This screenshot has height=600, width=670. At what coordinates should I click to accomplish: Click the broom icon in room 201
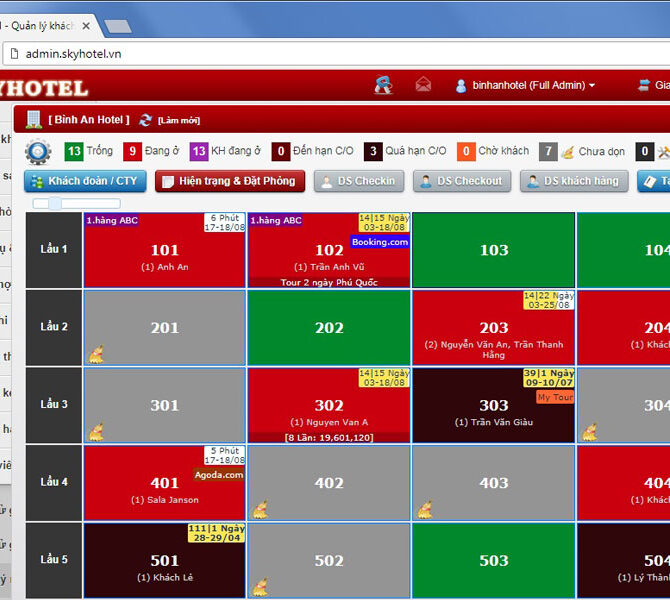[x=97, y=353]
